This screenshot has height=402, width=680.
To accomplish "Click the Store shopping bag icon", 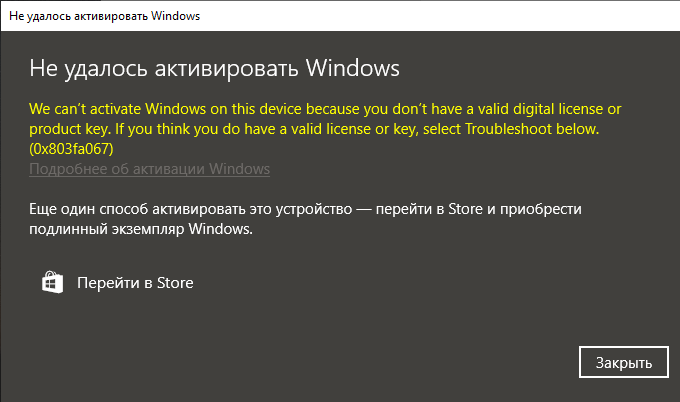I will tap(52, 282).
